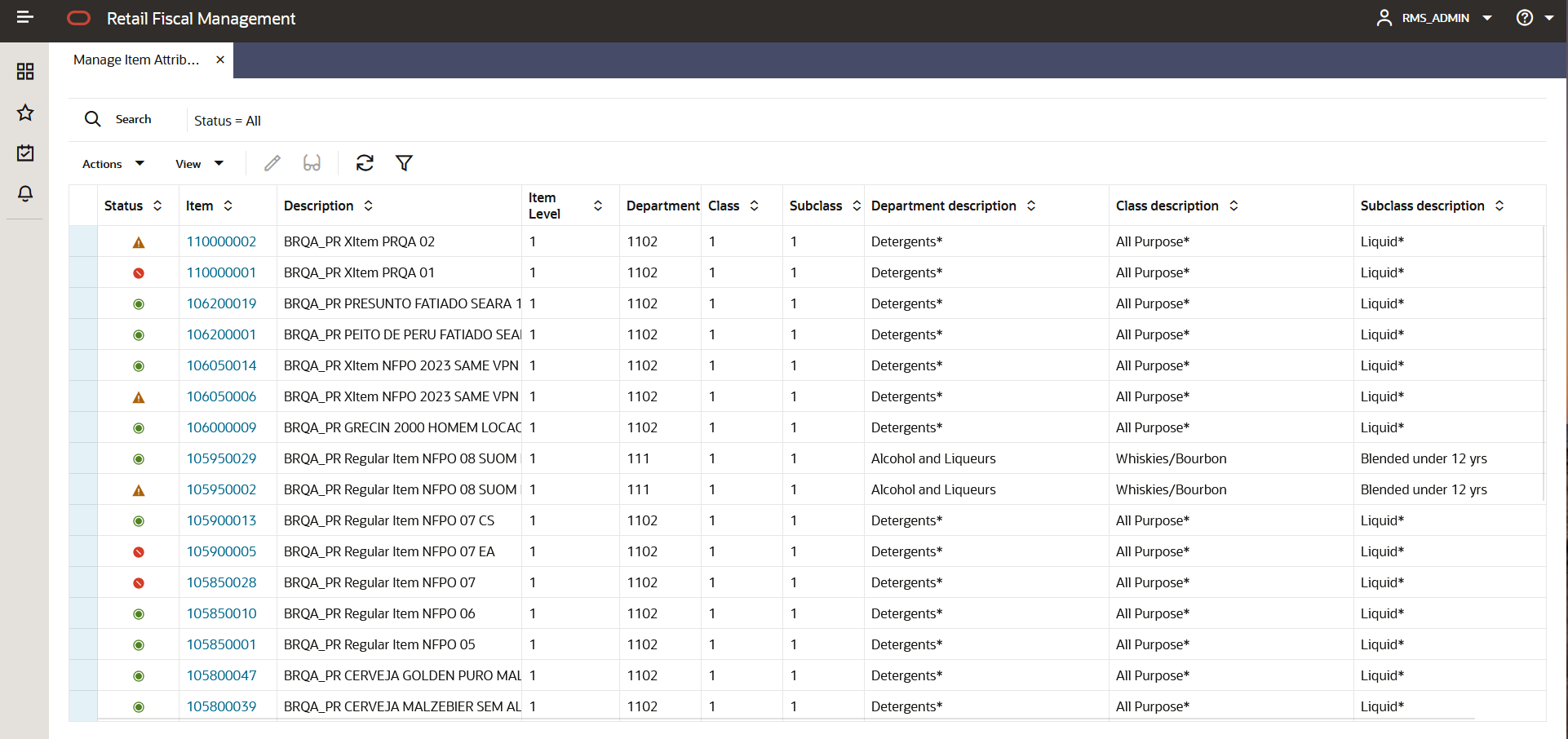Click the 'Status = All' filter text
1568x739 pixels.
click(228, 121)
